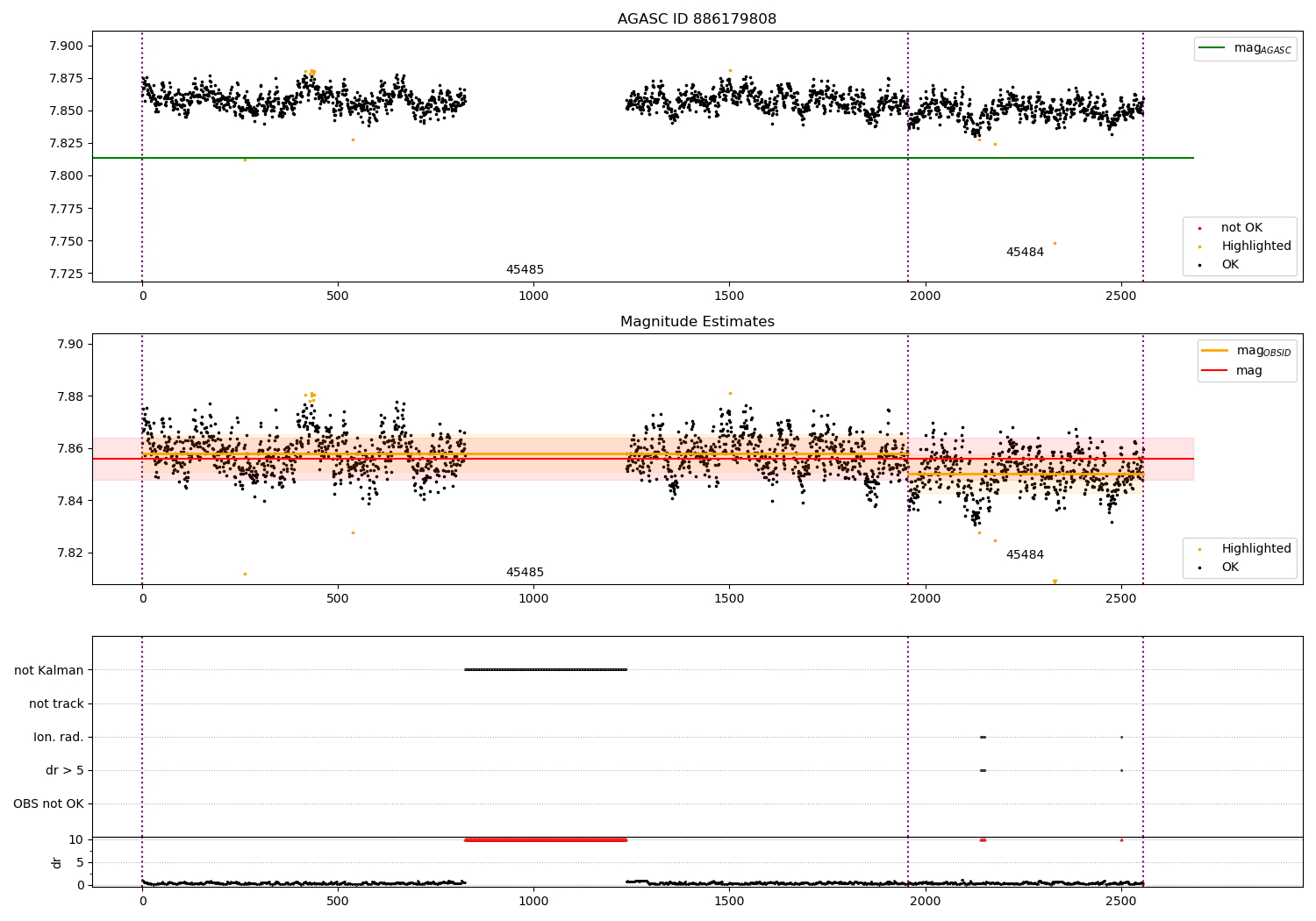Click the '7.88' y-axis tick of middle plot
The width and height of the screenshot is (1316, 921).
[69, 396]
